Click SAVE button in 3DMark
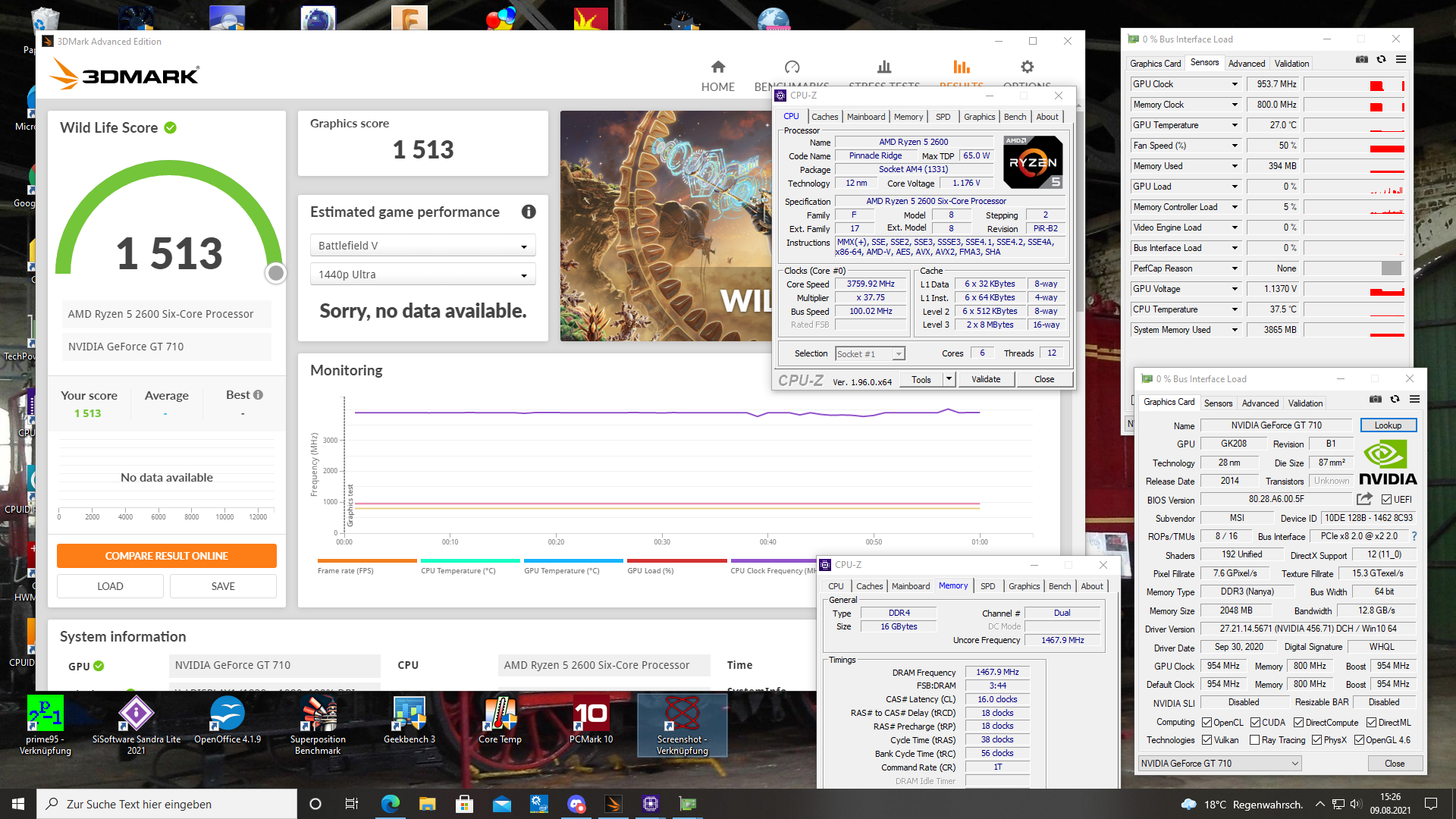1456x819 pixels. click(223, 586)
